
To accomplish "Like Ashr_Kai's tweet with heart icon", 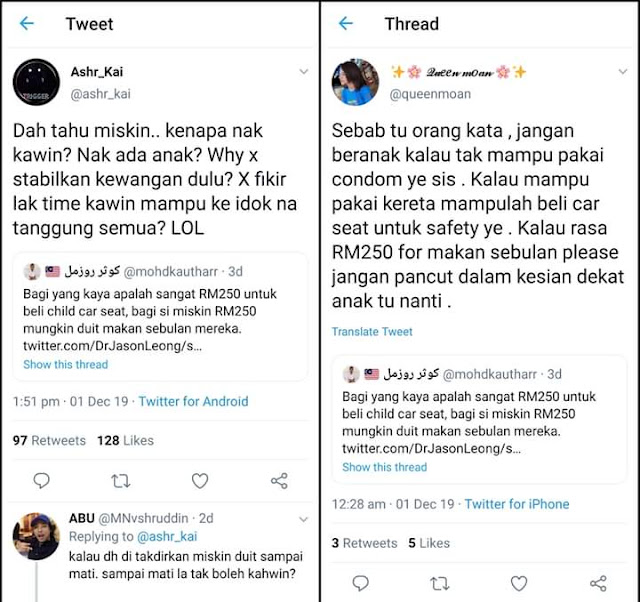I will (x=200, y=481).
